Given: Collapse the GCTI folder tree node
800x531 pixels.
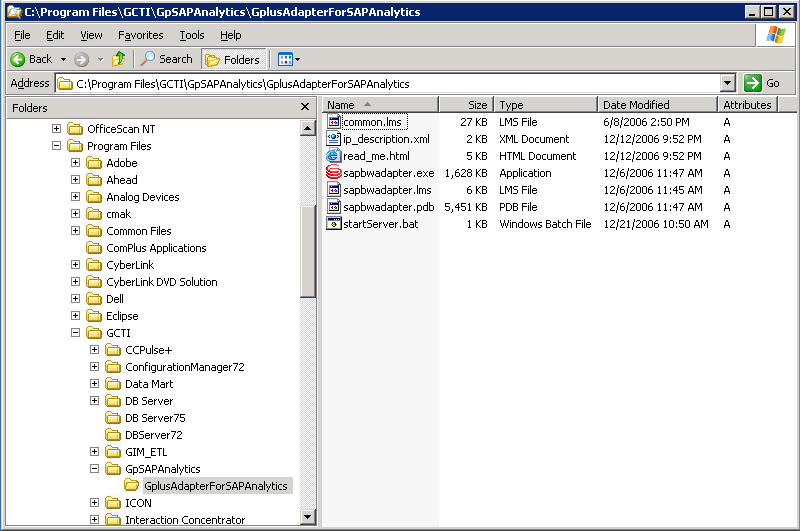Looking at the screenshot, I should point(76,333).
